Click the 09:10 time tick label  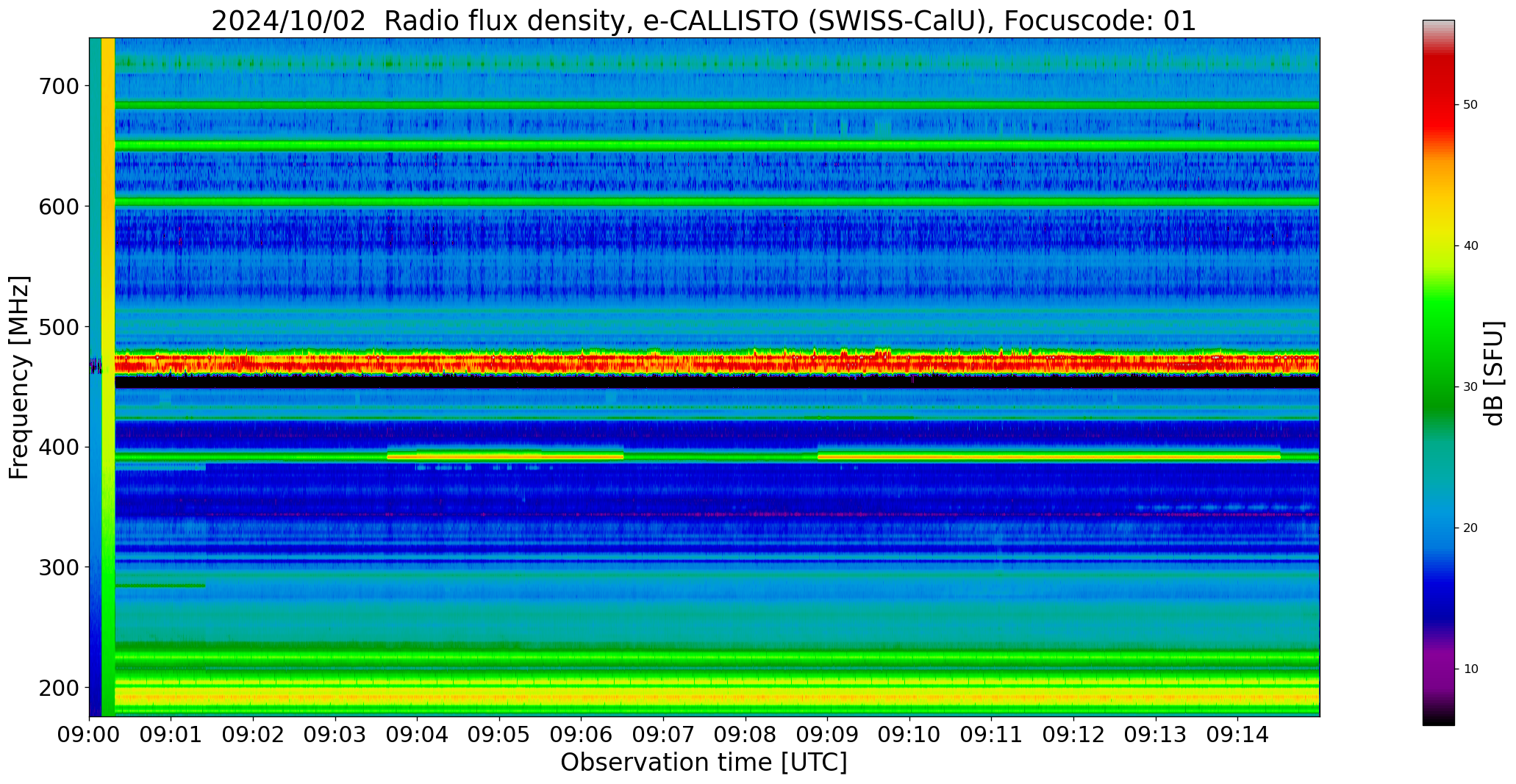[910, 736]
